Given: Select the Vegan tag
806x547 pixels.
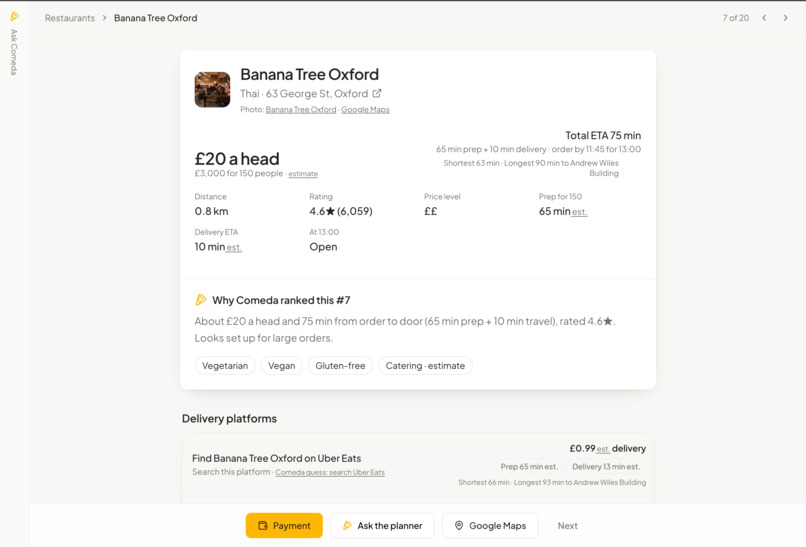Looking at the screenshot, I should pos(282,366).
